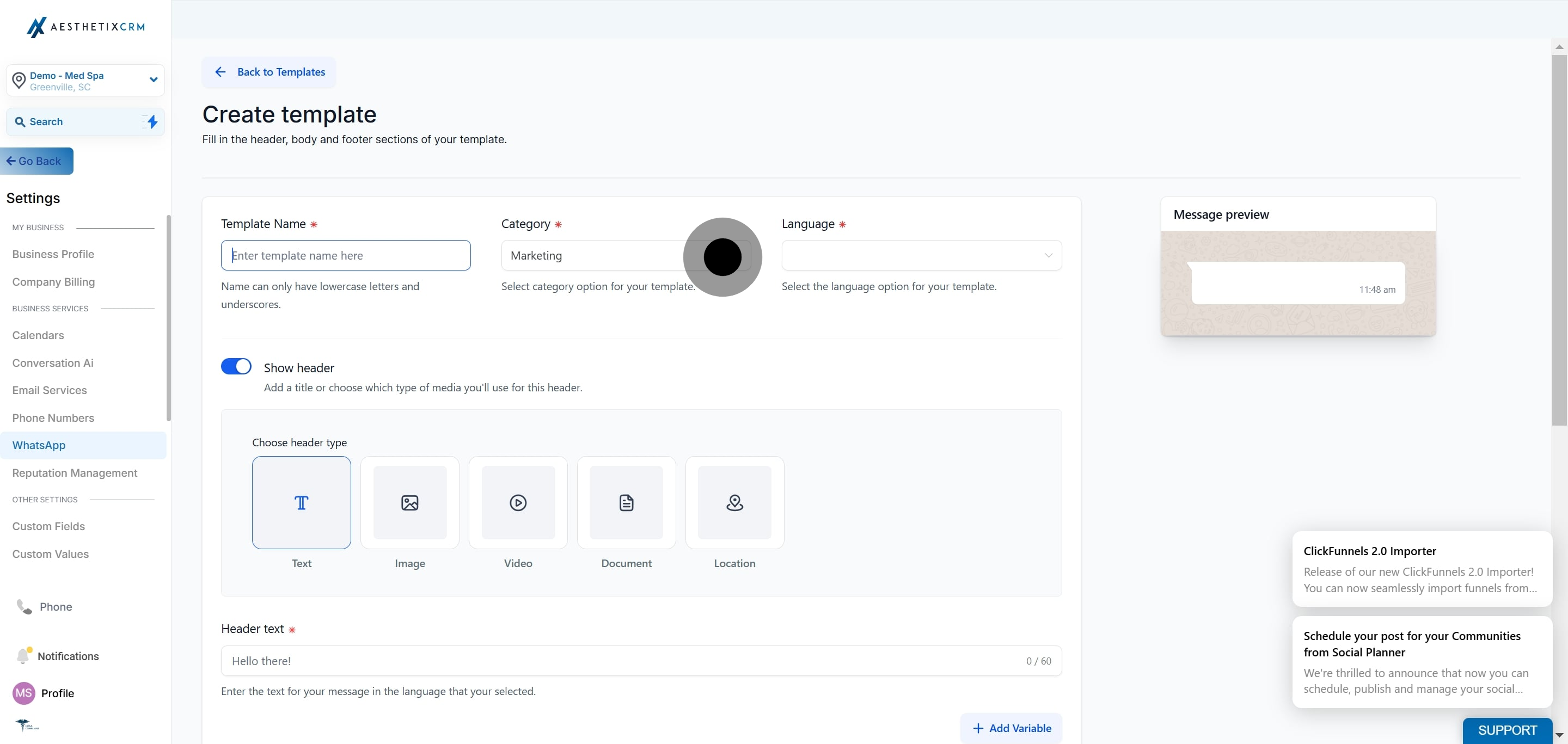Open the MS profile avatar

point(24,693)
